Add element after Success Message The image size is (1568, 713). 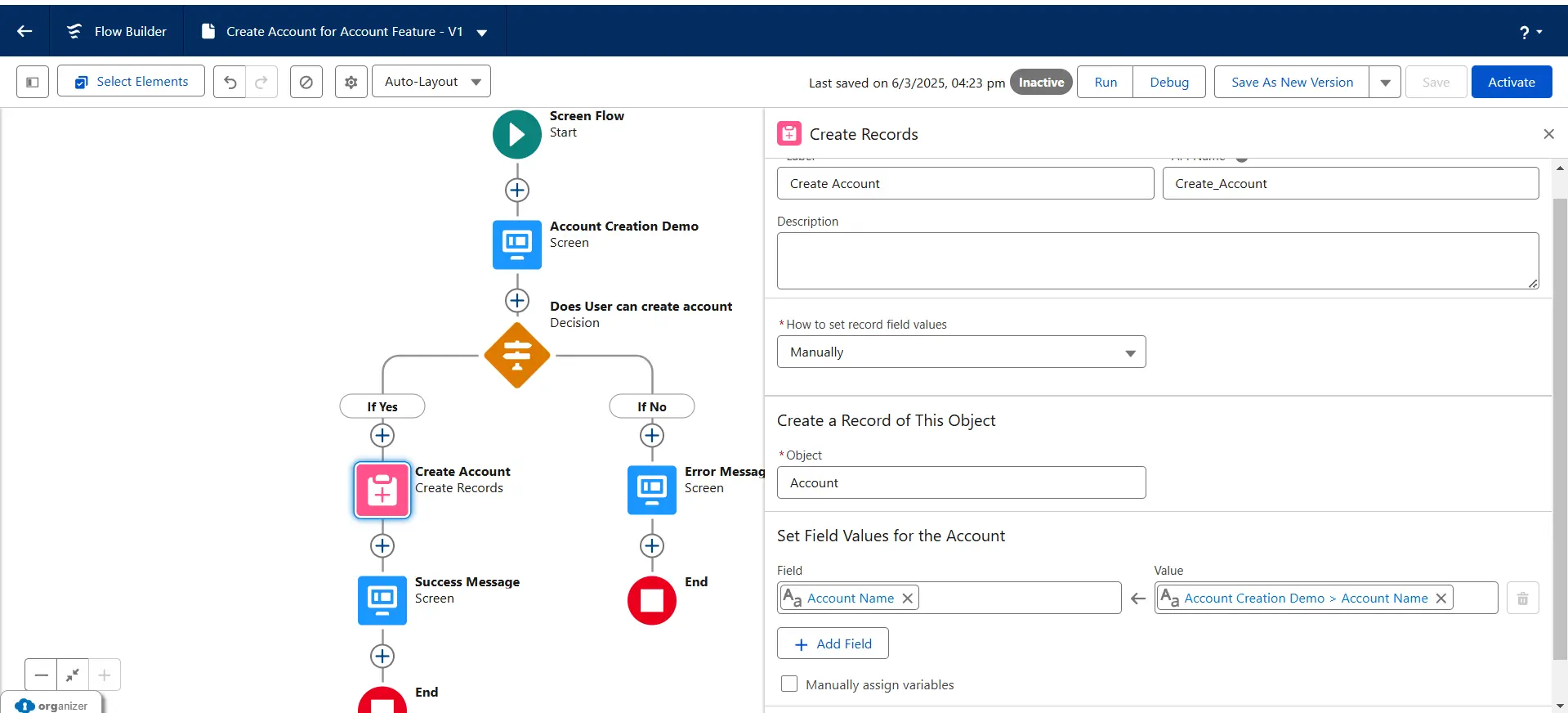382,656
